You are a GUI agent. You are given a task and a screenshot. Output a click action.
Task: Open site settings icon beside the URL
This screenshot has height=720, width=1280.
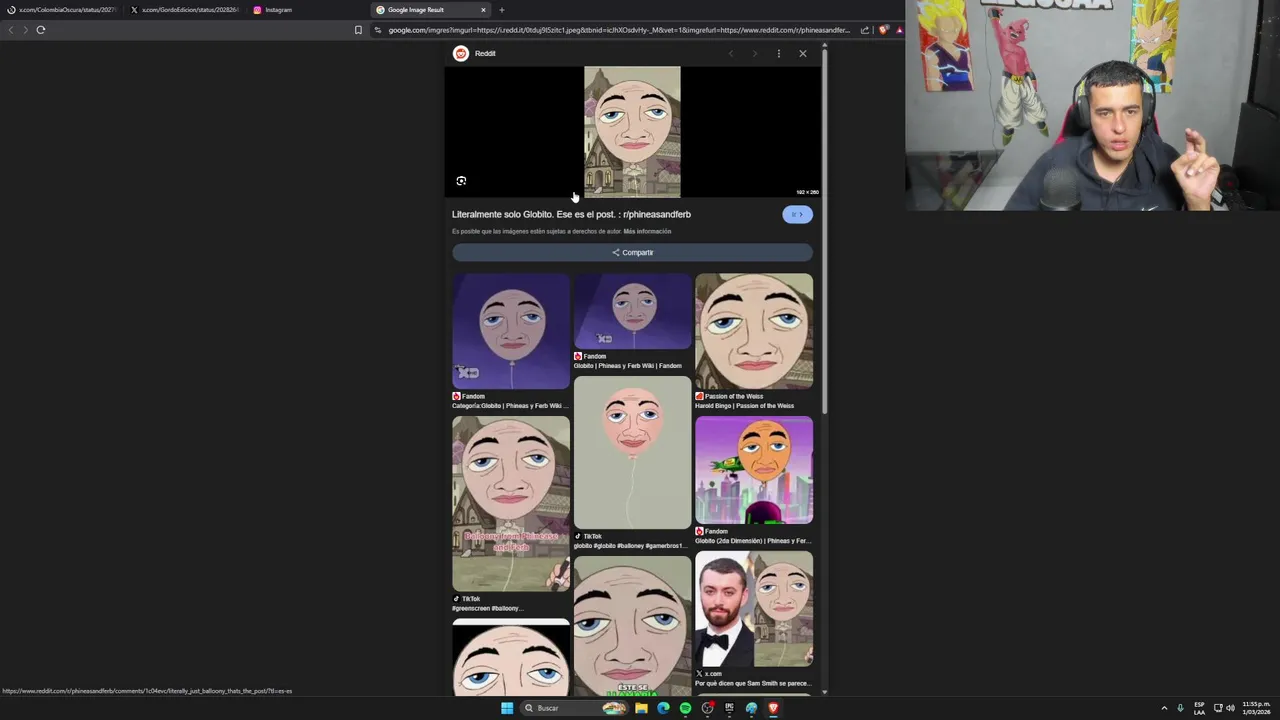coord(378,30)
